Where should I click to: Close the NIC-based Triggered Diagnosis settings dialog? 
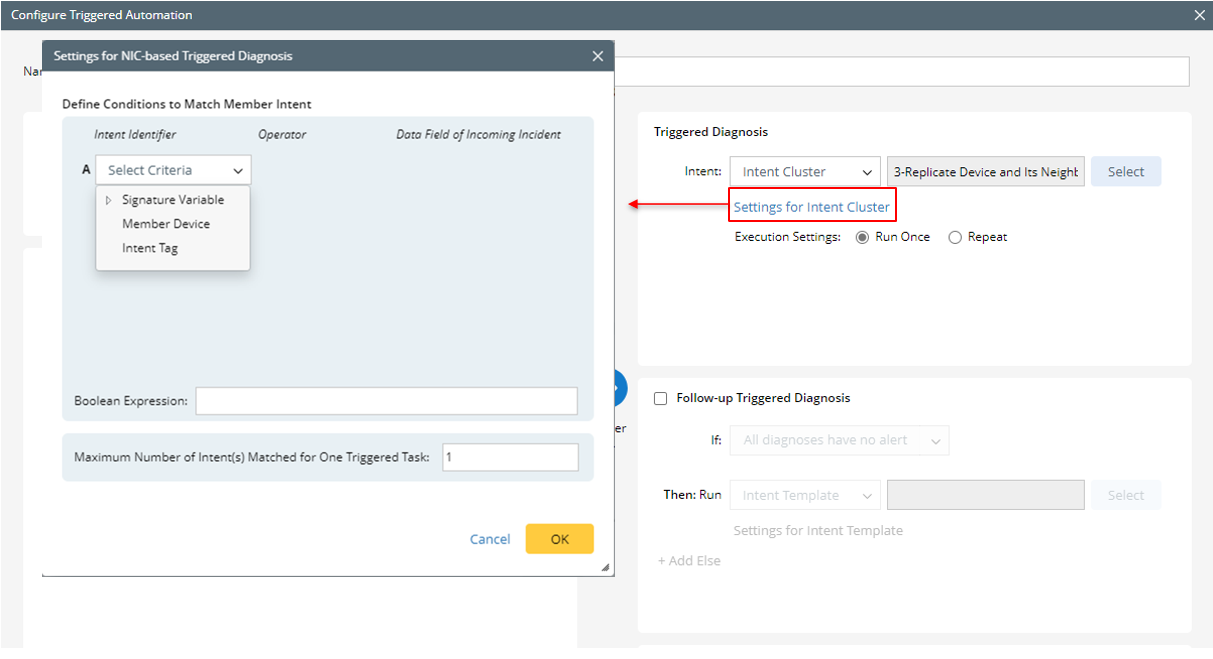(x=598, y=56)
